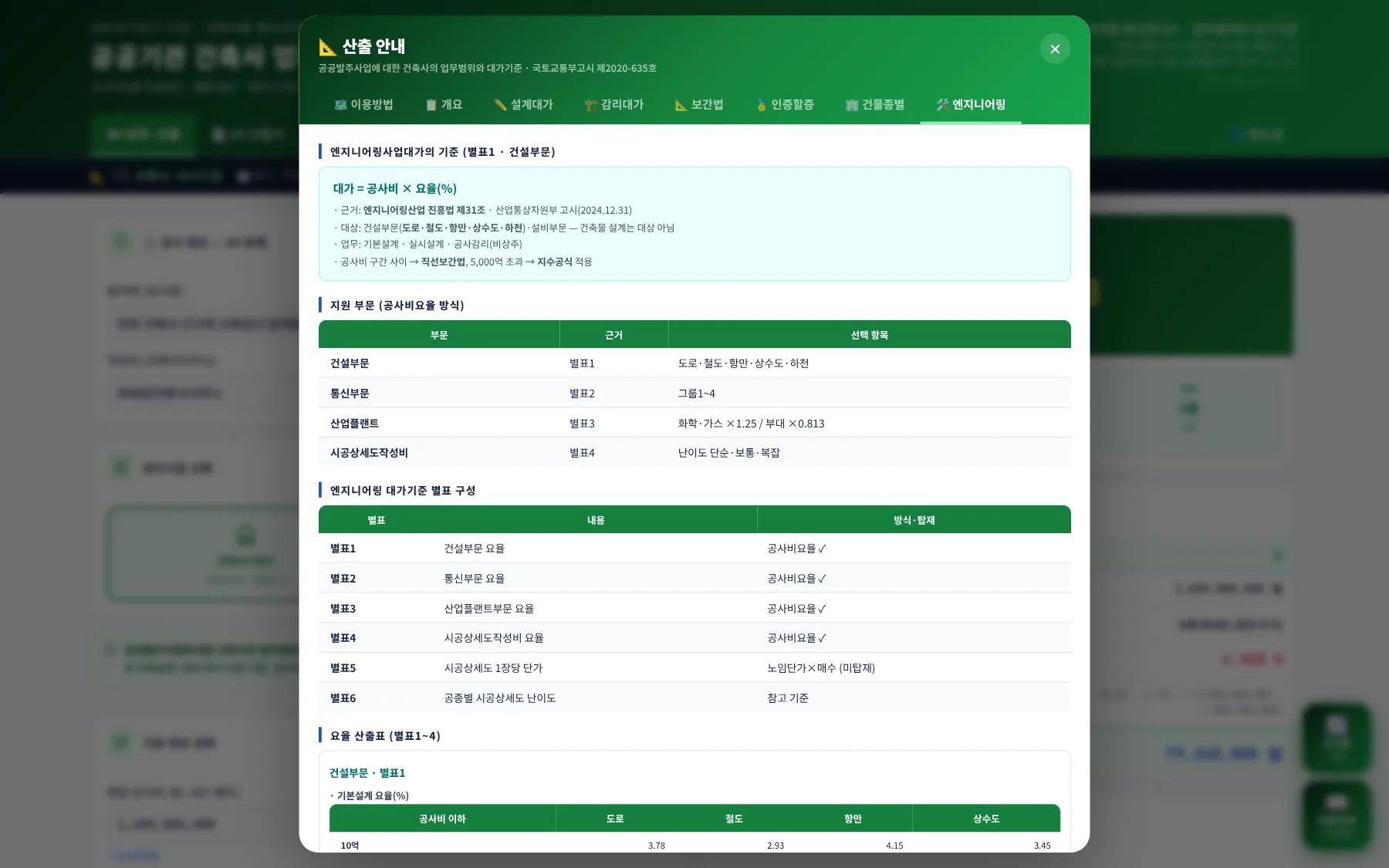
Task: Open the 감리대가 tab
Action: pyautogui.click(x=613, y=104)
